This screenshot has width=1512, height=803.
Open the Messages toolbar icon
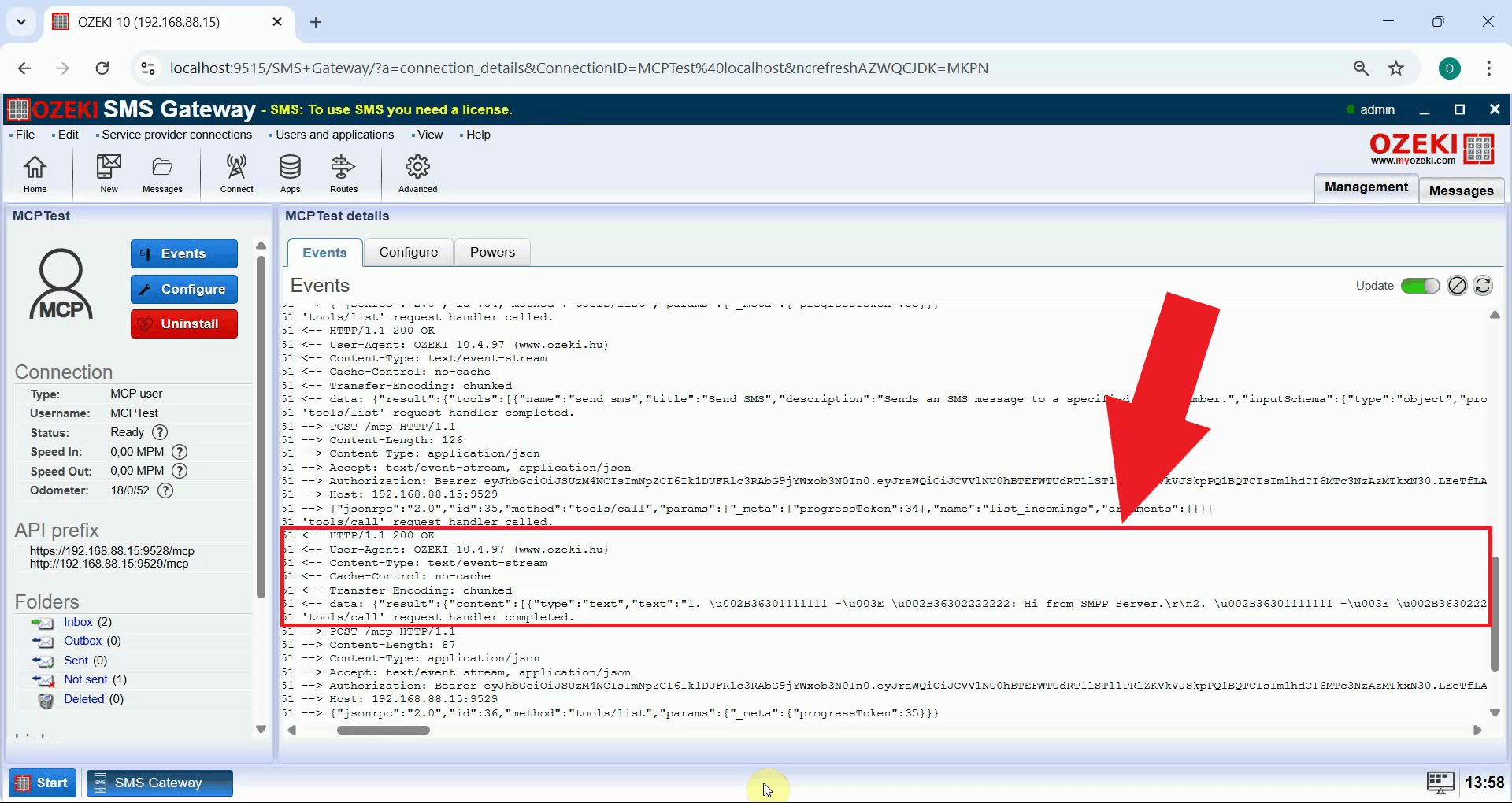pos(162,173)
